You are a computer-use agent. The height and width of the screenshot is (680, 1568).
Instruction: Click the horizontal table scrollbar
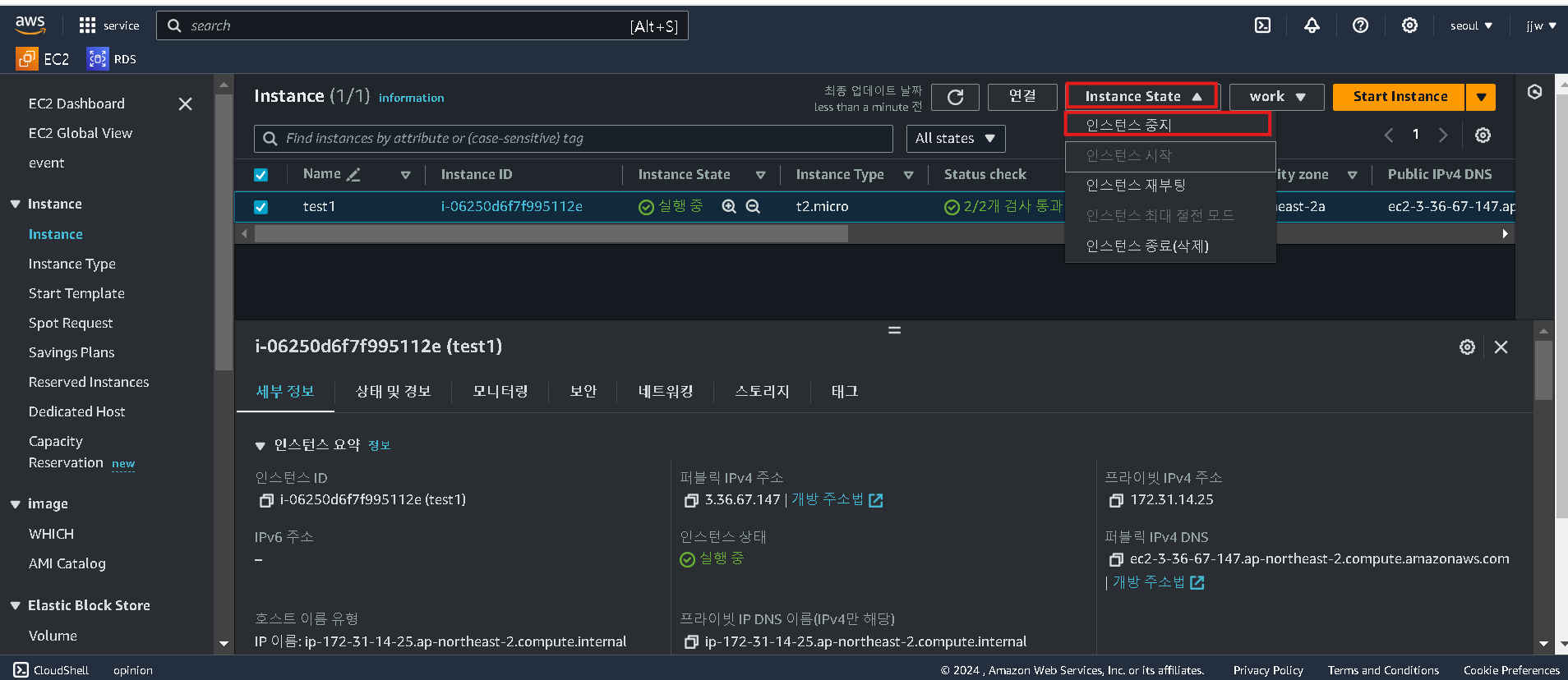551,234
